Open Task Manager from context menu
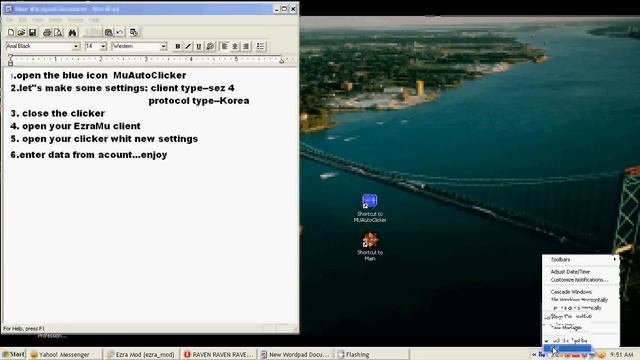 (580, 328)
